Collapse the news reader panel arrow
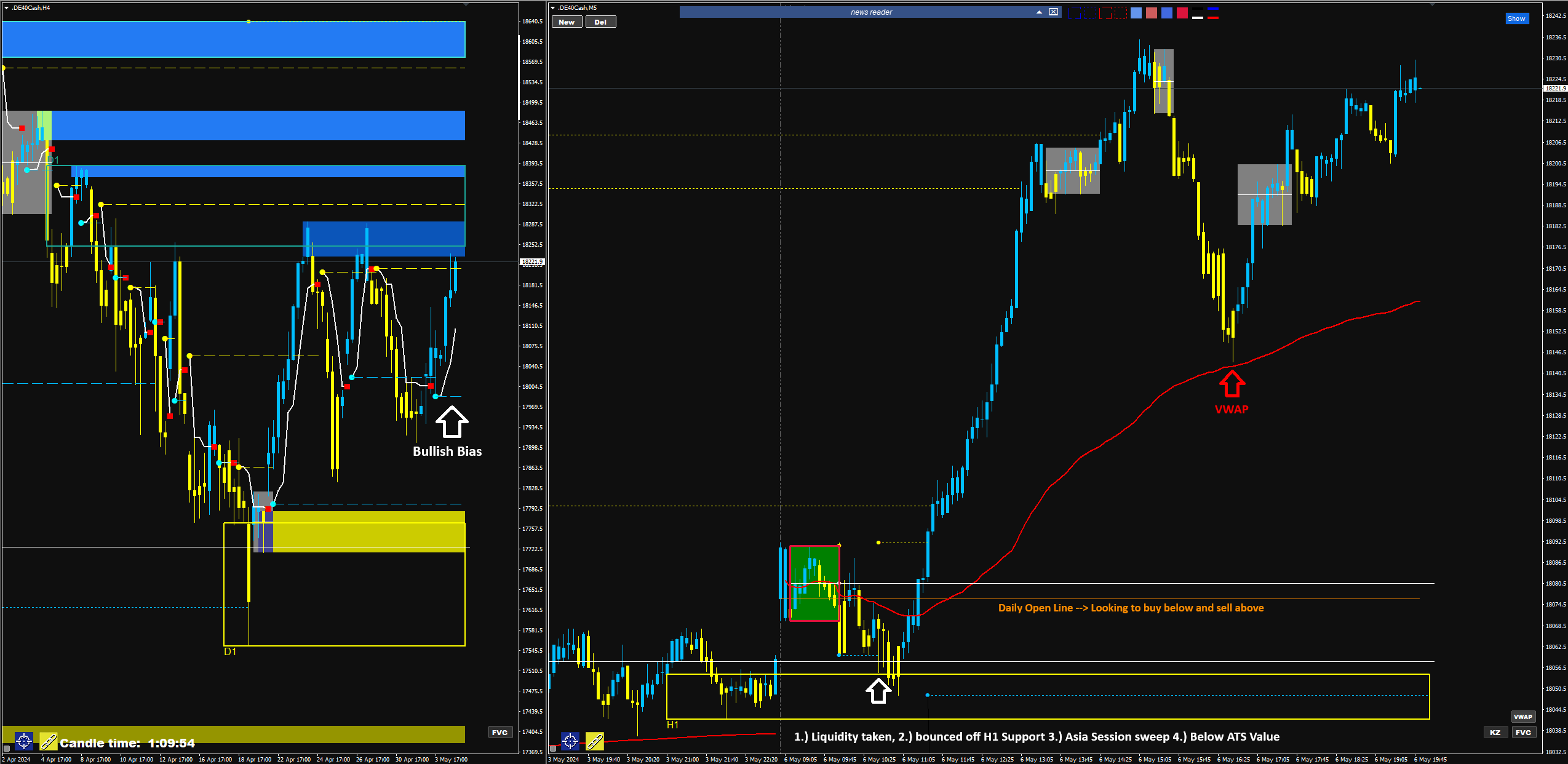 [1040, 12]
